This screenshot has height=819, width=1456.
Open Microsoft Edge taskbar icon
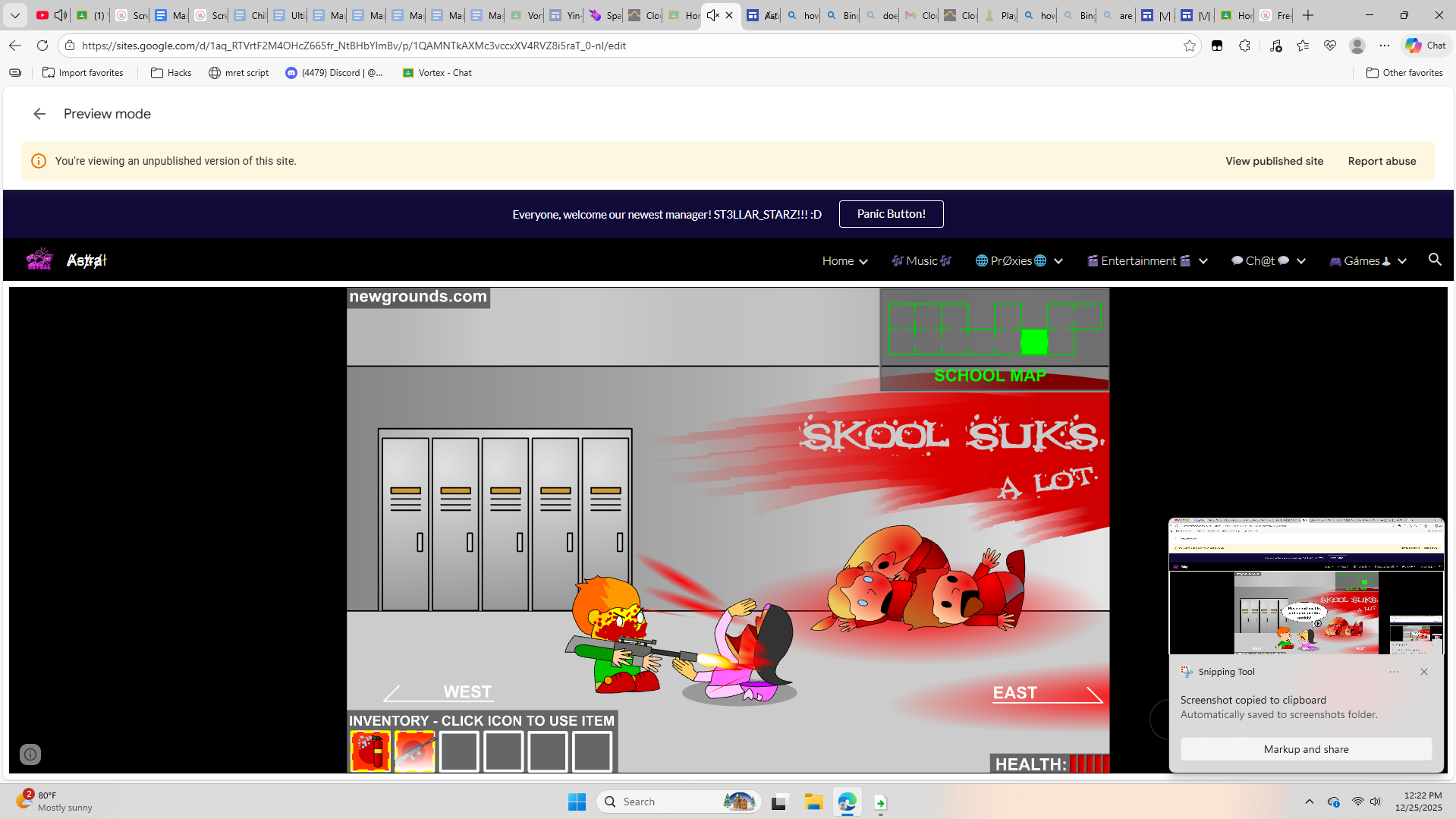click(847, 802)
